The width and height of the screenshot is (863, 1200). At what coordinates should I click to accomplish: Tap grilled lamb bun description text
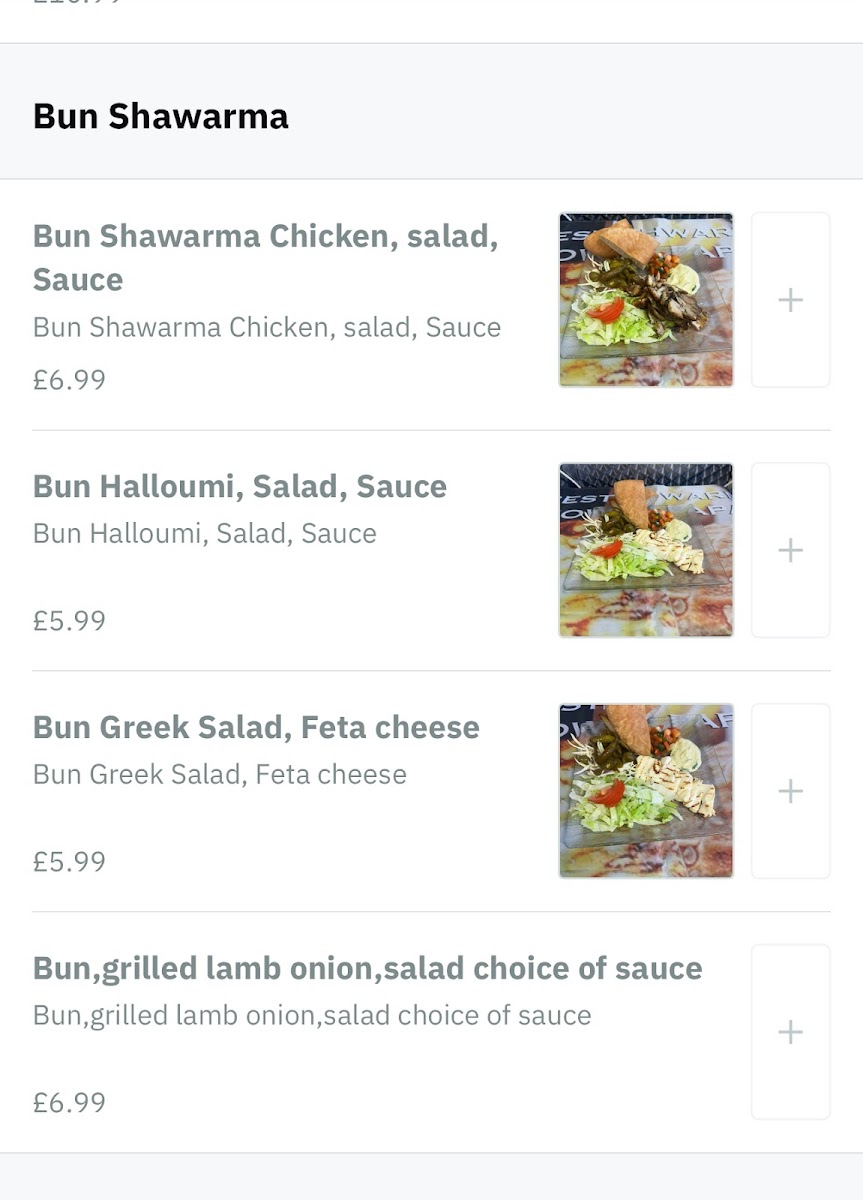point(312,1016)
